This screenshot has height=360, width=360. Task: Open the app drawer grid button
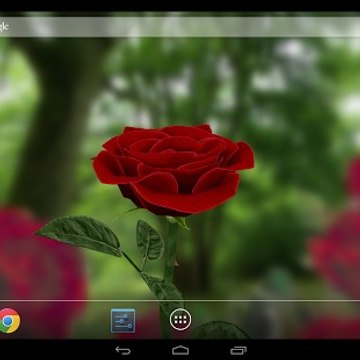click(180, 320)
